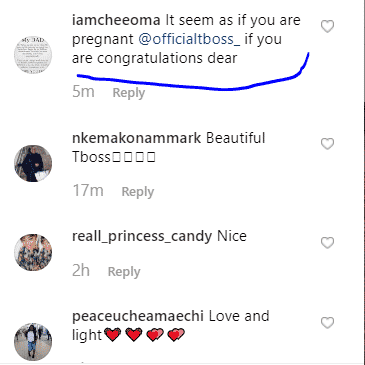Screen dimensions: 365x365
Task: Open reall_princess_candy username link
Action: click(x=142, y=237)
